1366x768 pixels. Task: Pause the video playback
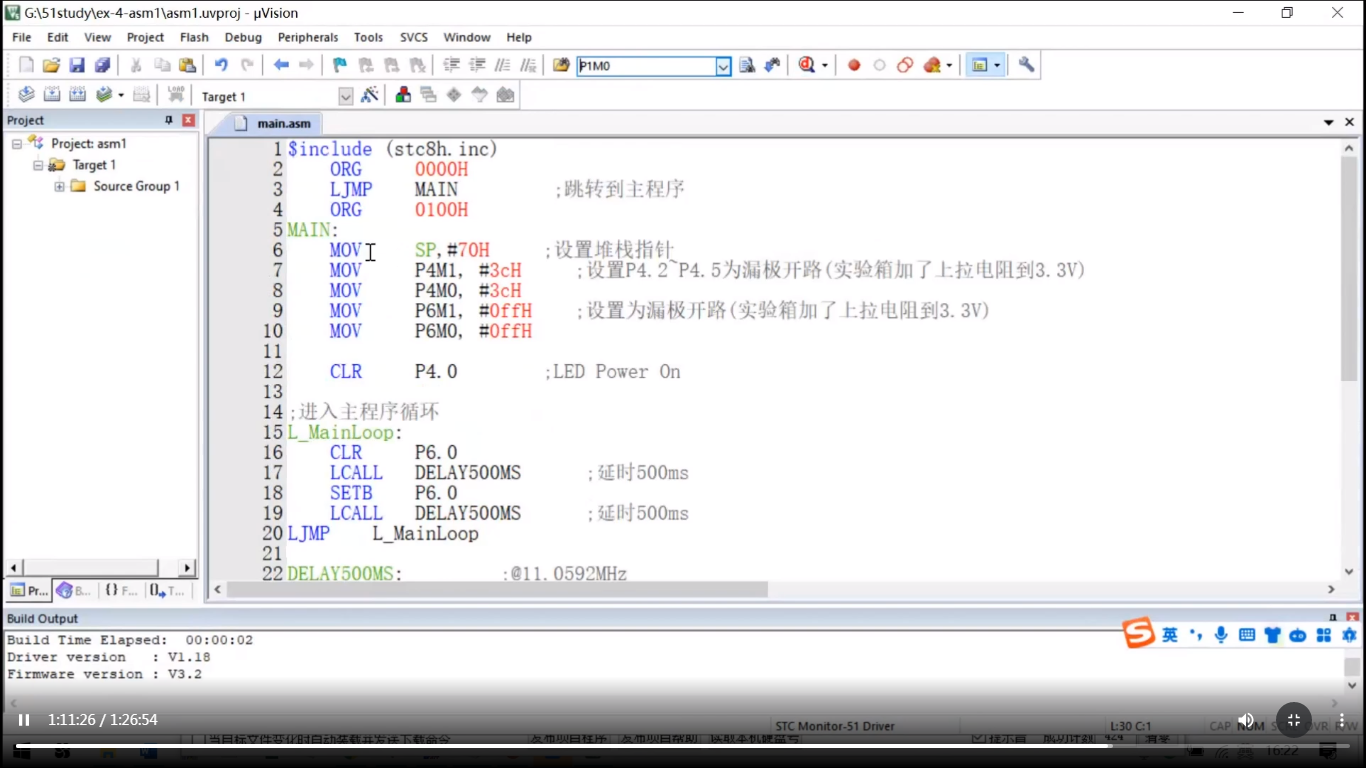pyautogui.click(x=24, y=720)
